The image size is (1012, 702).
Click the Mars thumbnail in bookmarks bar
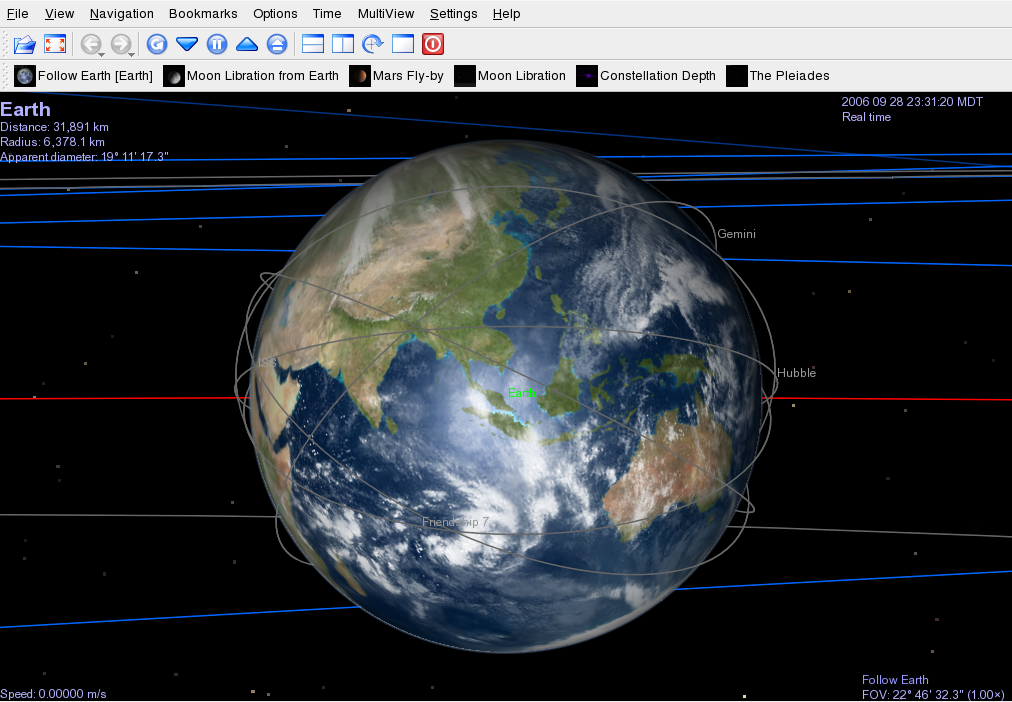pyautogui.click(x=359, y=75)
